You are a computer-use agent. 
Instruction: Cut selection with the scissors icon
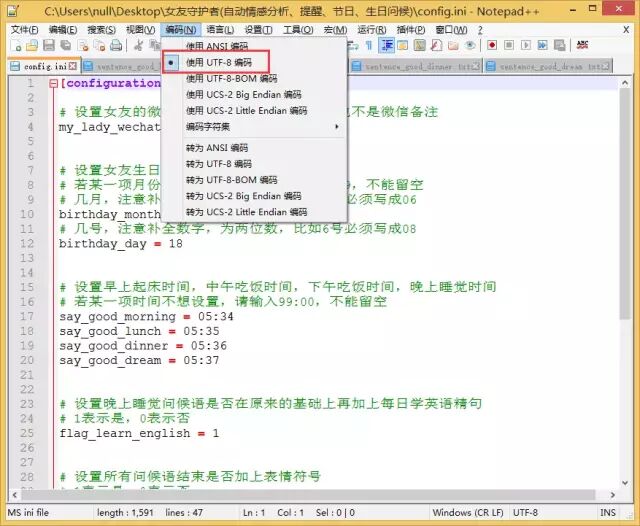(x=138, y=45)
